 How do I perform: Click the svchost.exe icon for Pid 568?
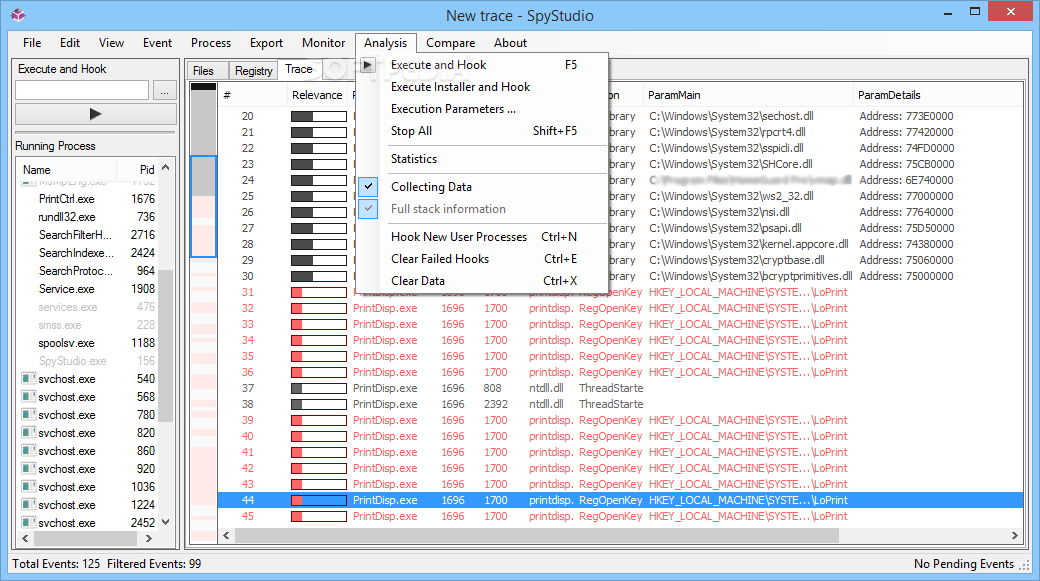28,397
